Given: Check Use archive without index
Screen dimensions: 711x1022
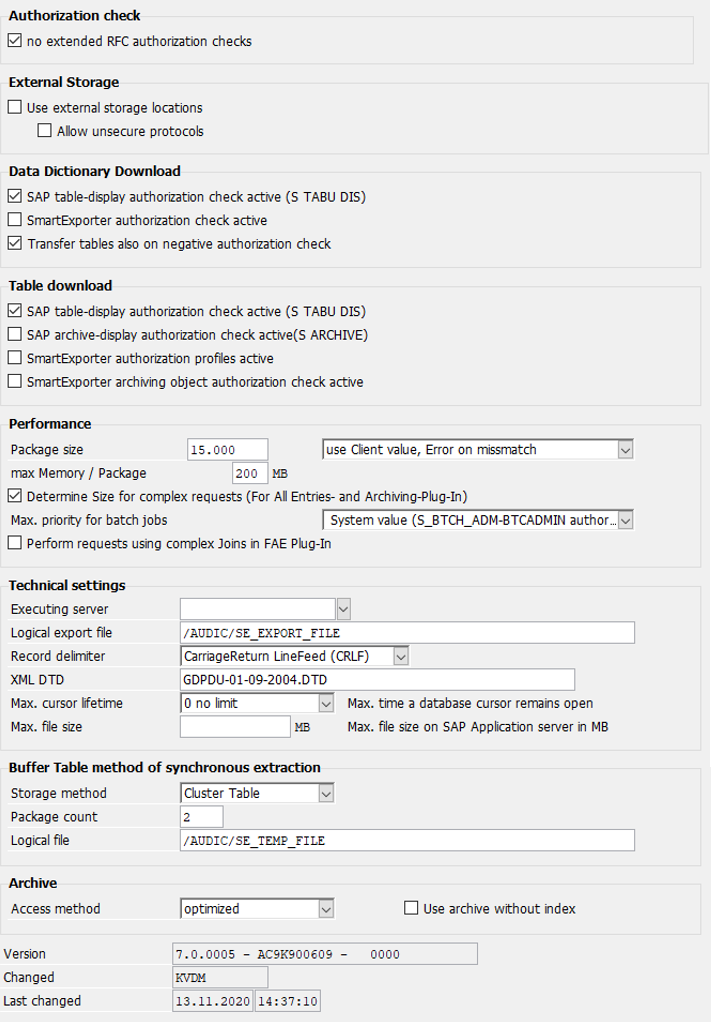Looking at the screenshot, I should pyautogui.click(x=411, y=908).
